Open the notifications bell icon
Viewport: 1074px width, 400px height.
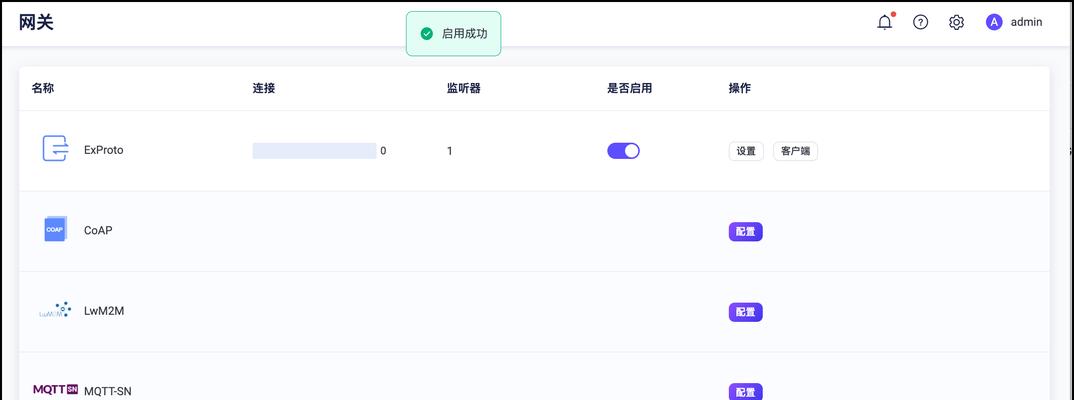(885, 22)
